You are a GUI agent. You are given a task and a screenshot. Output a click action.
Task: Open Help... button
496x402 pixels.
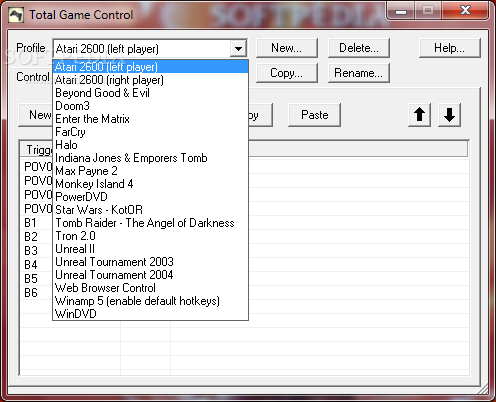coord(449,48)
